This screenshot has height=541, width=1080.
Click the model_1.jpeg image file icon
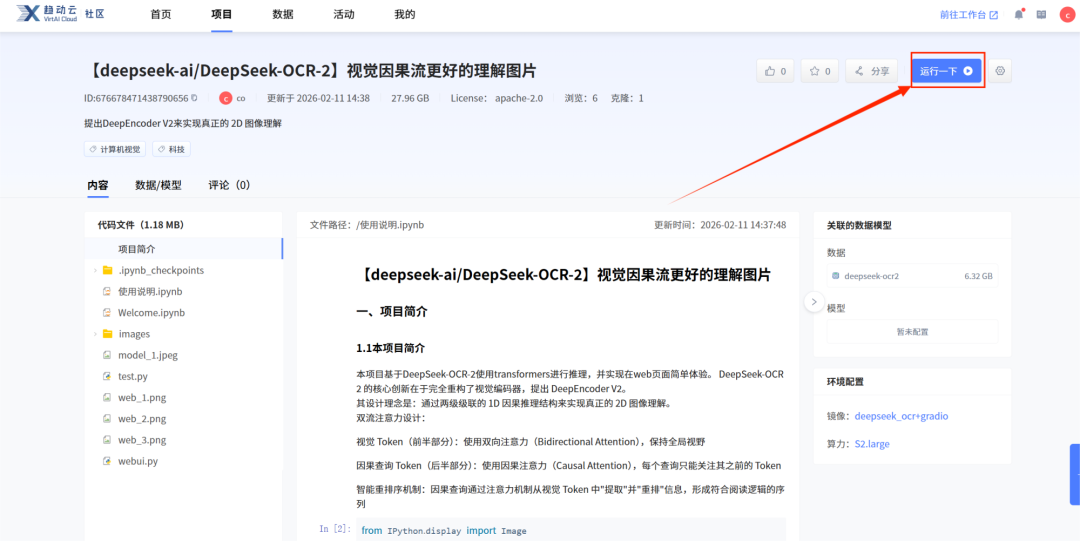107,356
